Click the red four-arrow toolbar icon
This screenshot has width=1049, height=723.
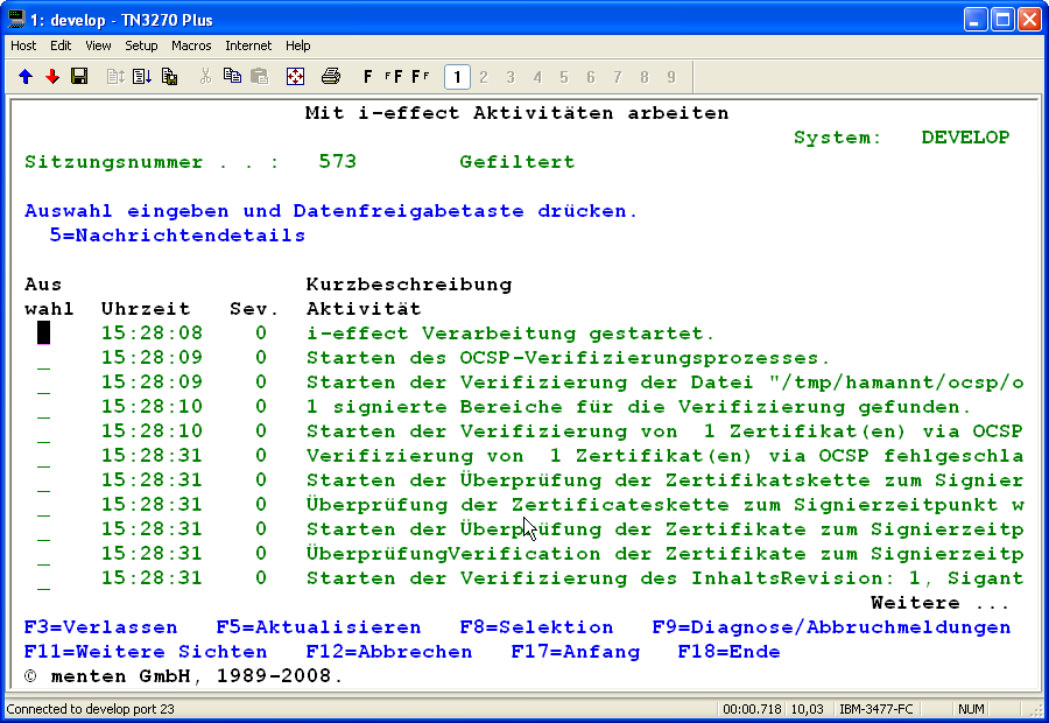(295, 77)
